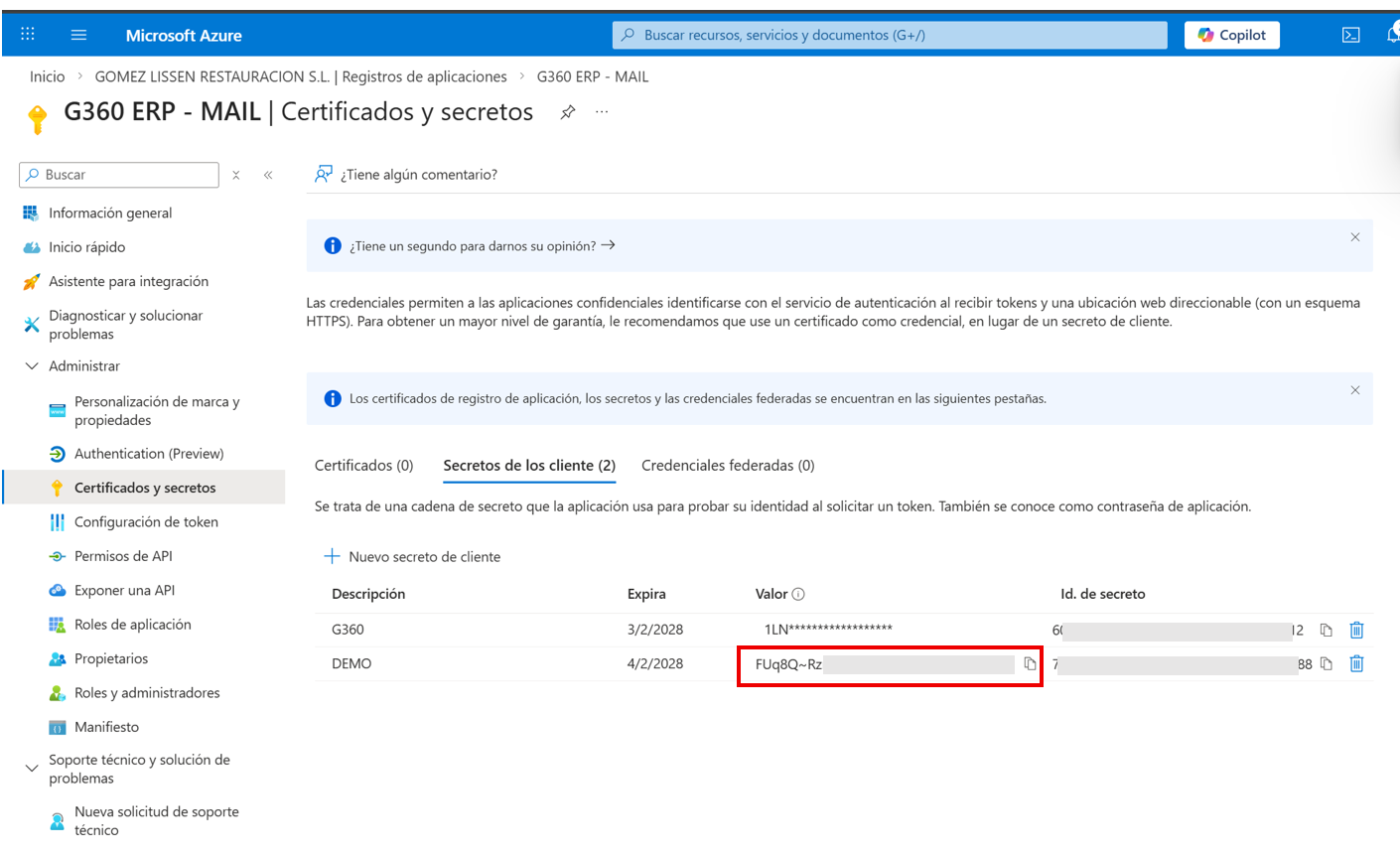Launch Cloud Shell from the top bar
Image resolution: width=1400 pixels, height=856 pixels.
coord(1350,35)
